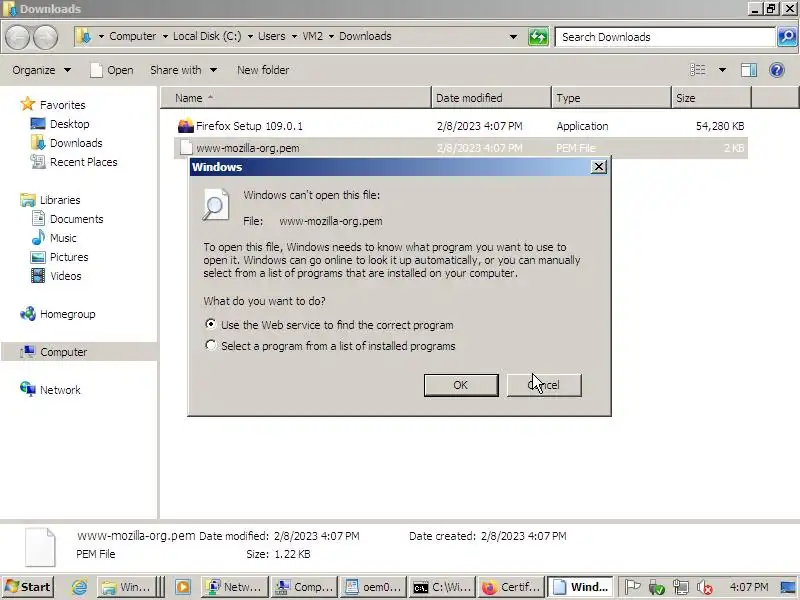Click the volume tray icon

pyautogui.click(x=705, y=587)
